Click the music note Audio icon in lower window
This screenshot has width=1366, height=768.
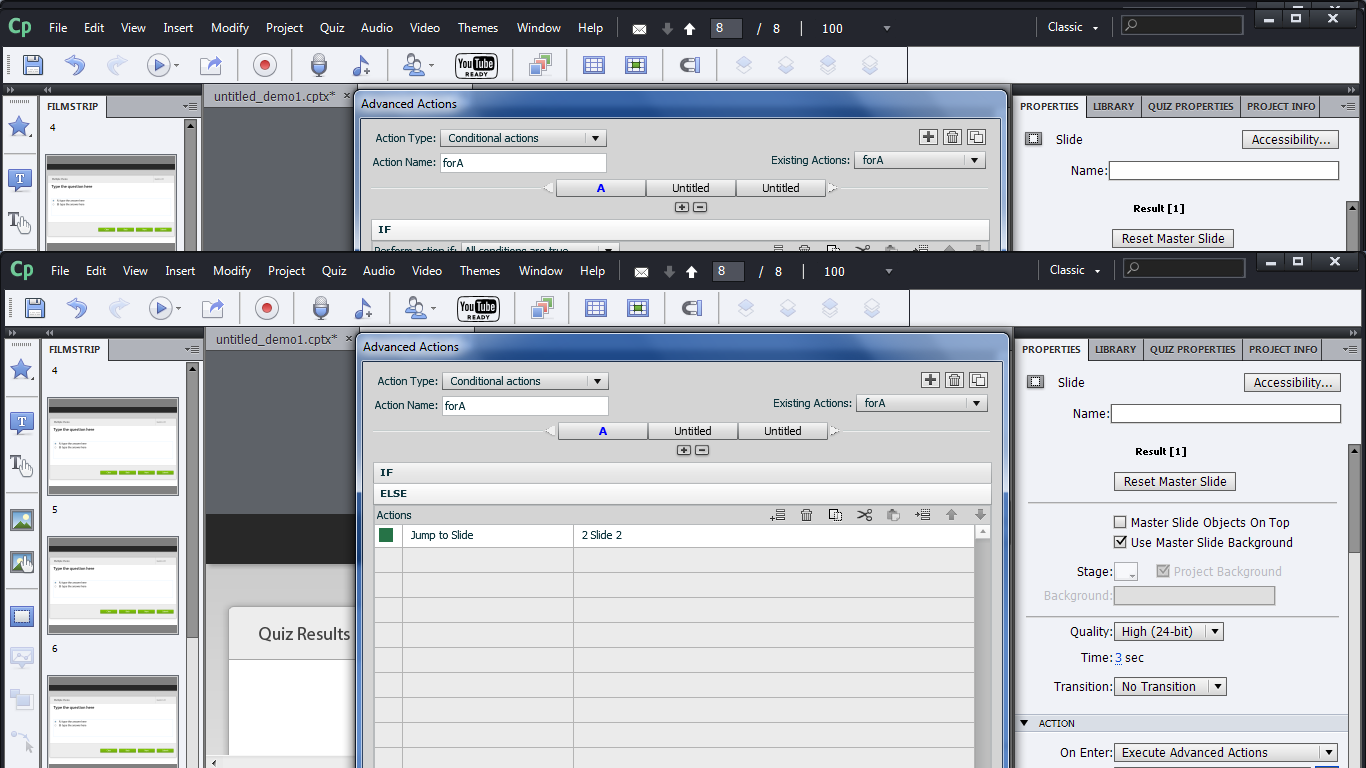click(363, 308)
